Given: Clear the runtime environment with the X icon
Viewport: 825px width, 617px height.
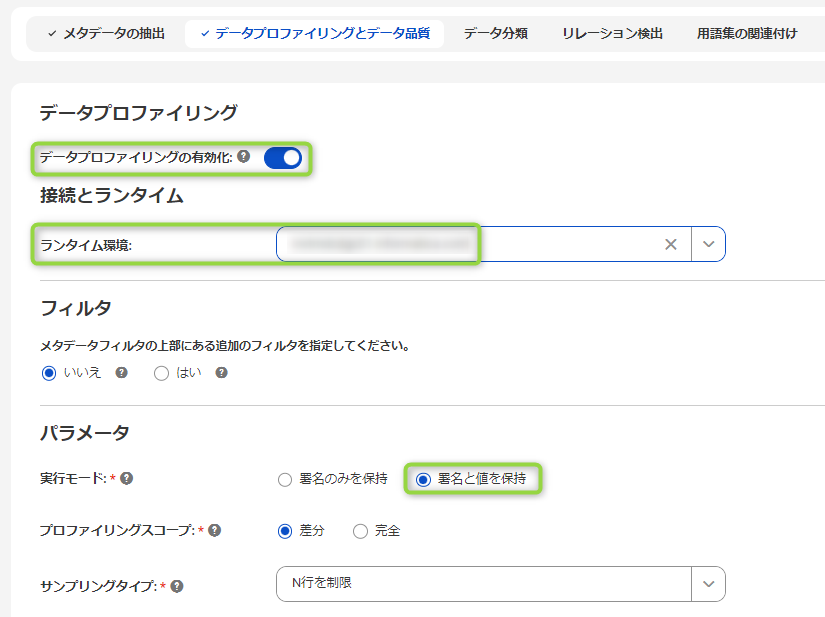Looking at the screenshot, I should (x=670, y=243).
